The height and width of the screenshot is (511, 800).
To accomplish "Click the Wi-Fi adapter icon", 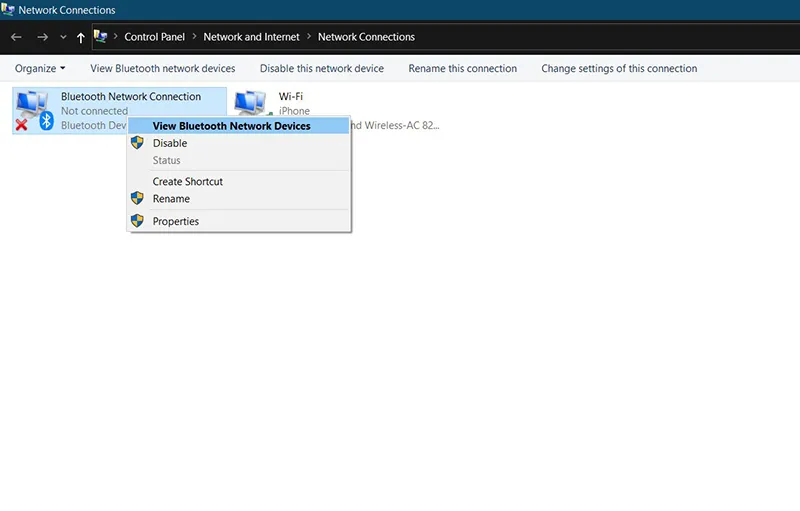I will [251, 106].
